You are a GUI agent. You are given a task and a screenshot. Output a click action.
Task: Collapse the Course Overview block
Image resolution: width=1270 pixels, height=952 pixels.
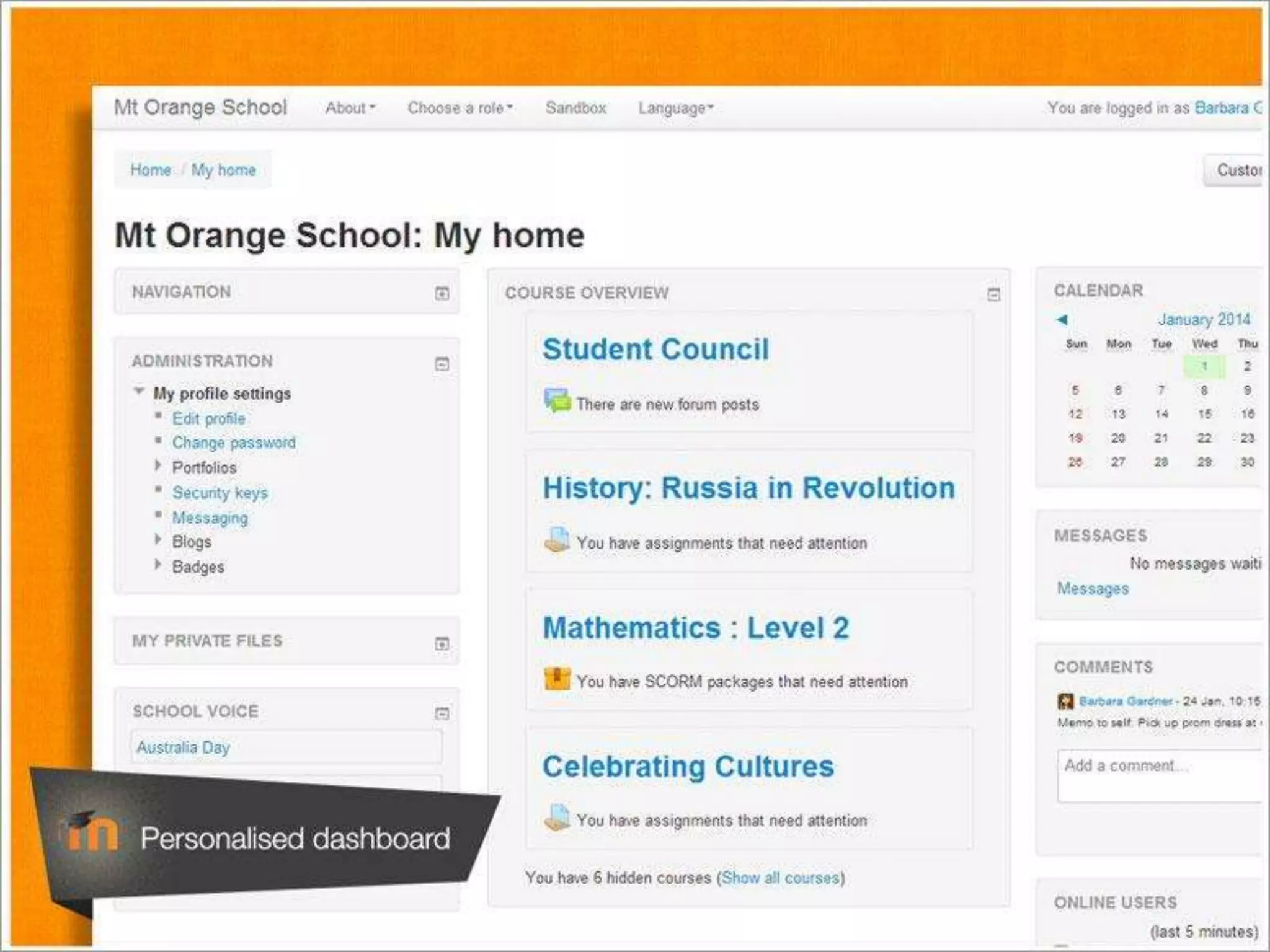coord(993,295)
